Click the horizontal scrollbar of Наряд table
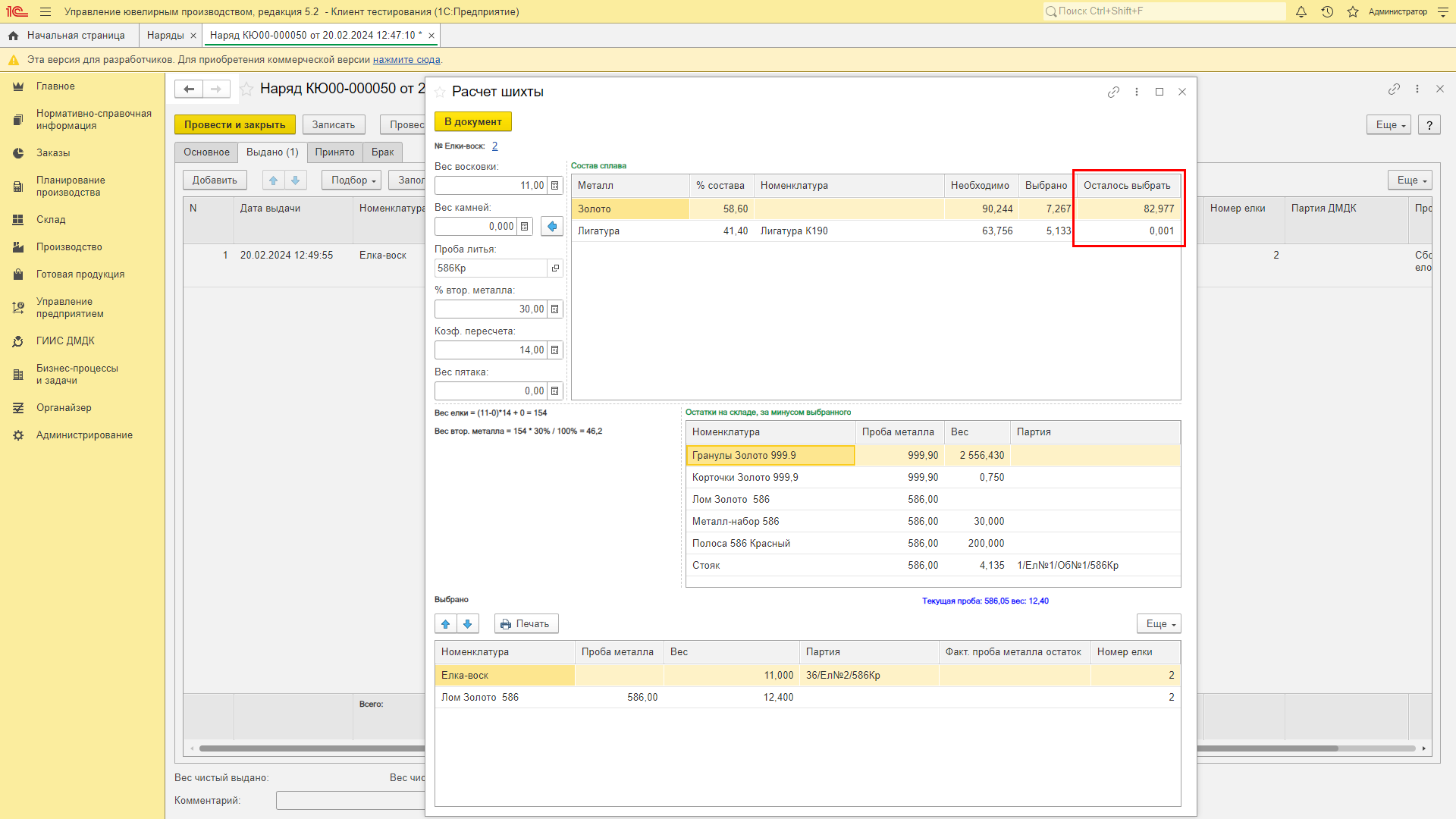Screen dimensions: 1456x819 click(1266, 748)
